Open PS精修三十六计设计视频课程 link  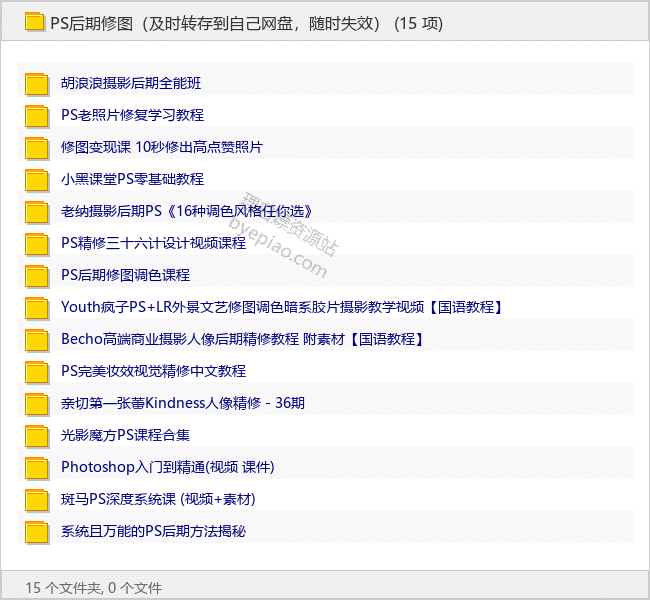click(153, 243)
